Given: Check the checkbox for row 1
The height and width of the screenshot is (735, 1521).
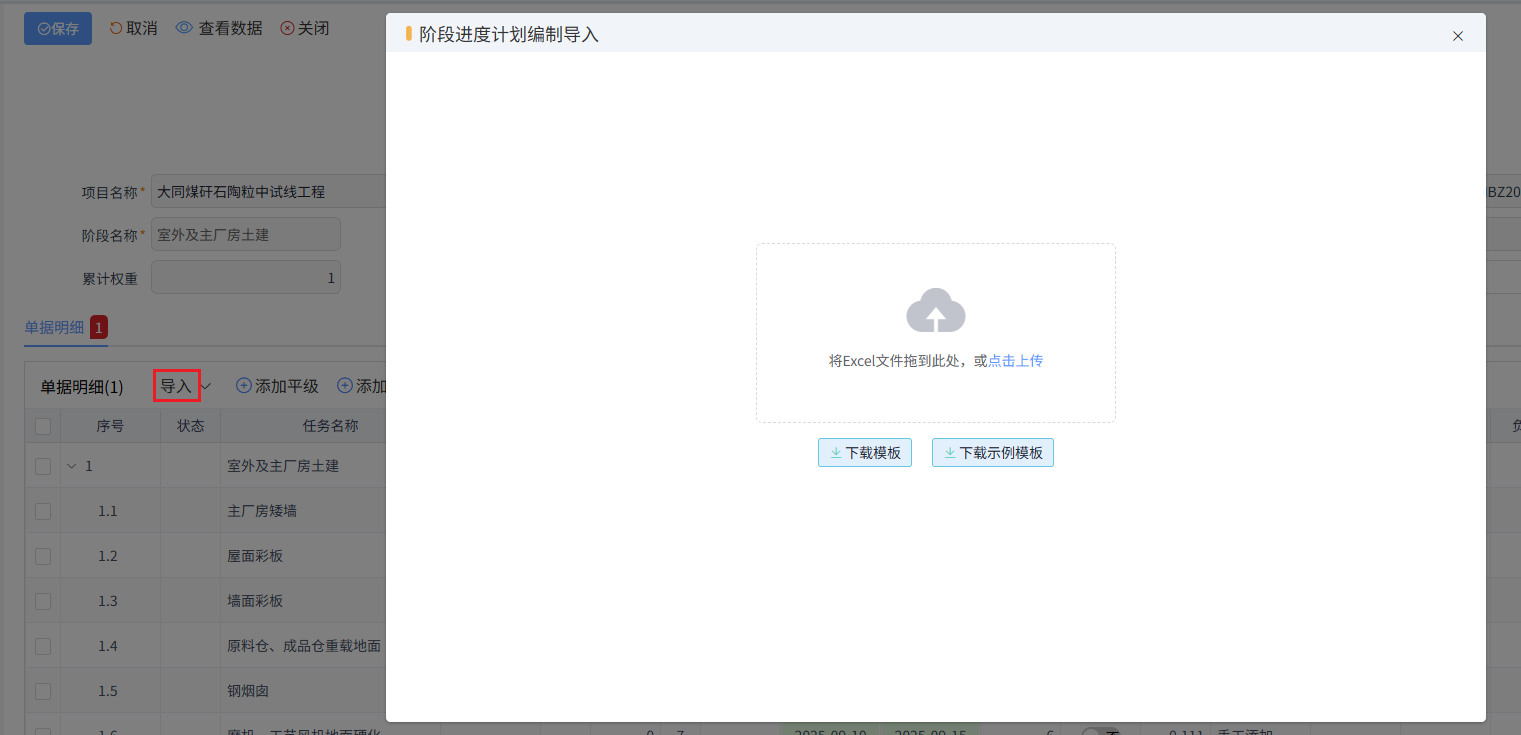Looking at the screenshot, I should pyautogui.click(x=43, y=466).
